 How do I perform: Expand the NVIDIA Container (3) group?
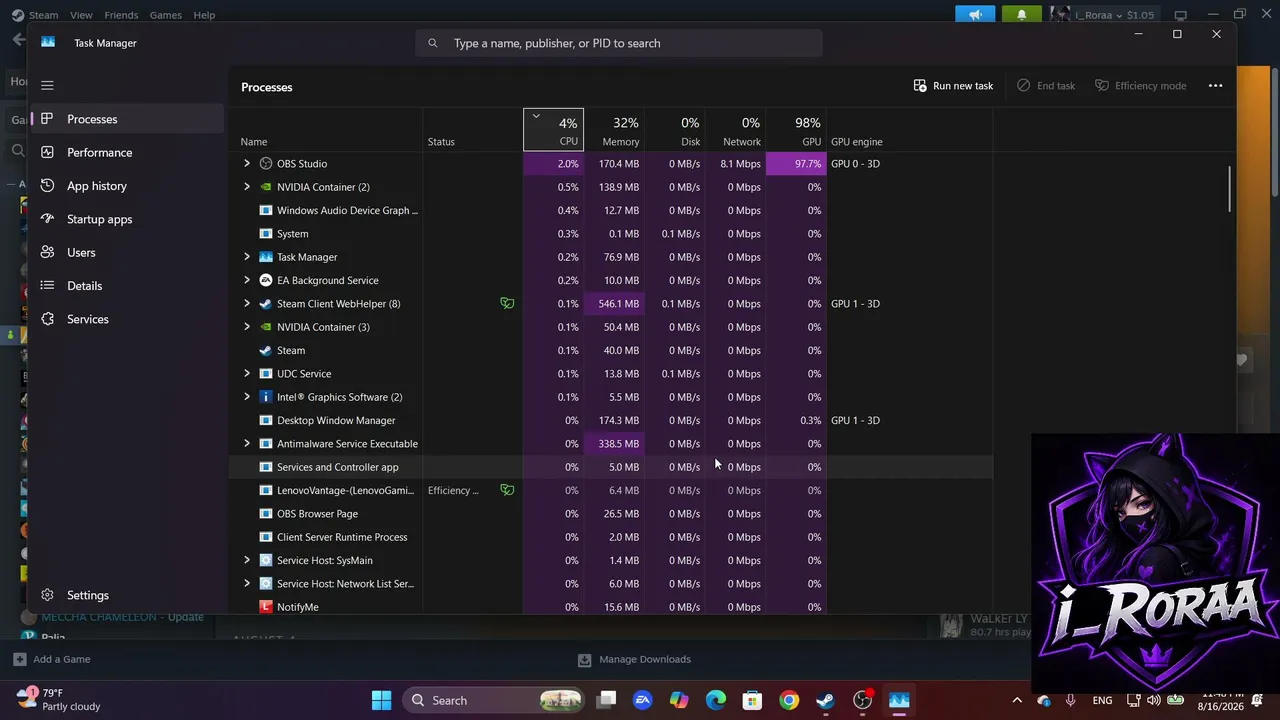click(247, 327)
